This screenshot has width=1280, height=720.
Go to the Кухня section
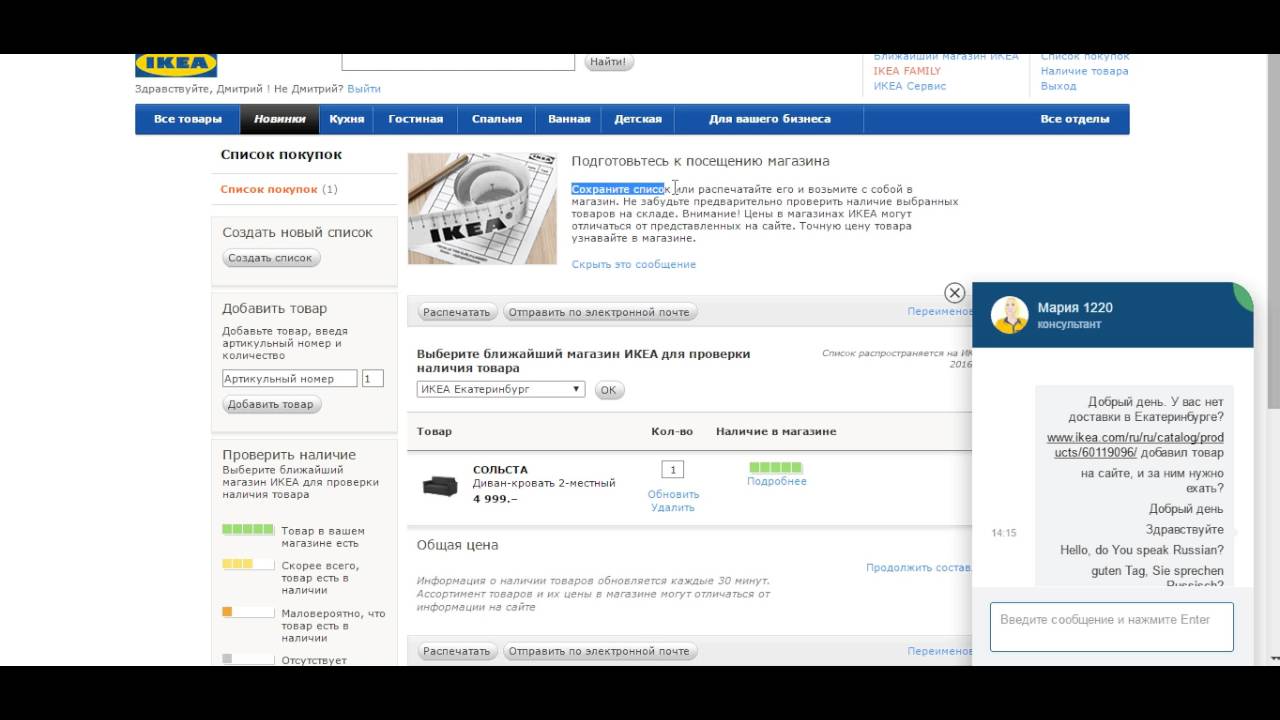347,119
